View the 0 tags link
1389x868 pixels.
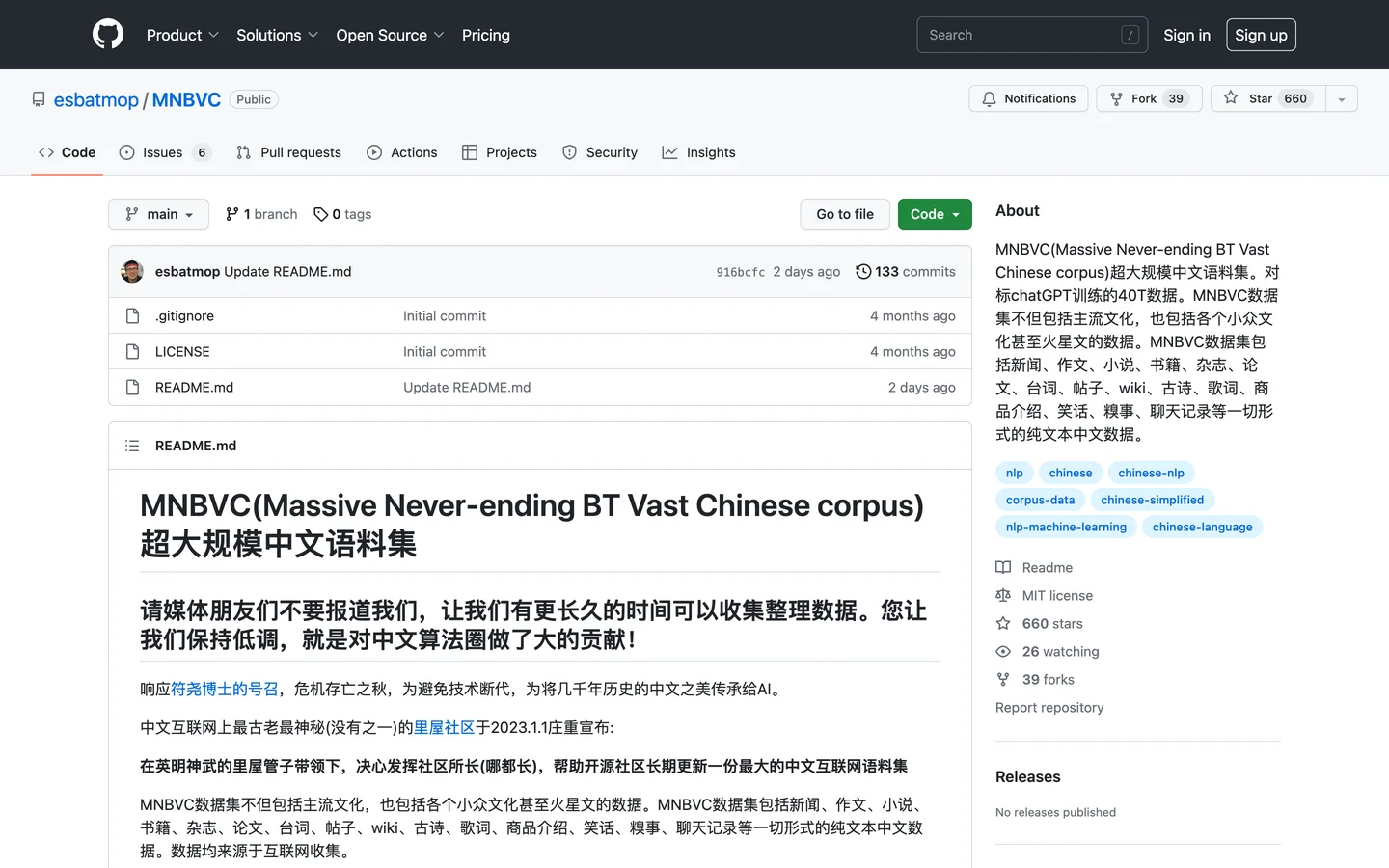coord(342,214)
